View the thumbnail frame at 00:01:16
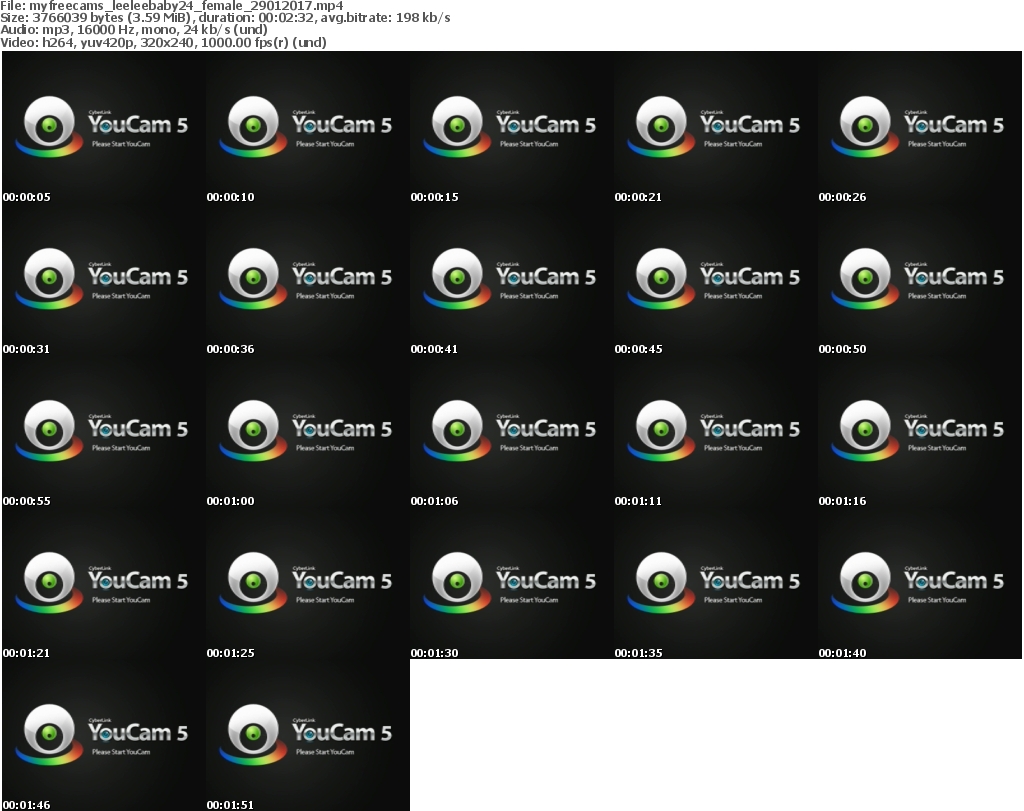This screenshot has width=1024, height=811. click(920, 431)
